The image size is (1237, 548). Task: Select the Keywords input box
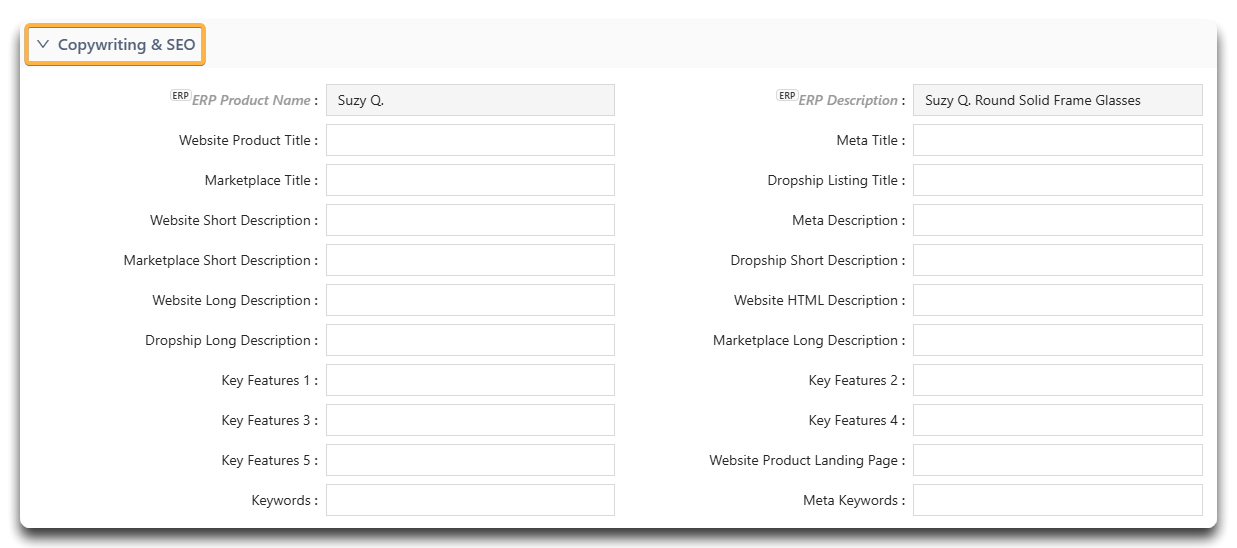[470, 500]
